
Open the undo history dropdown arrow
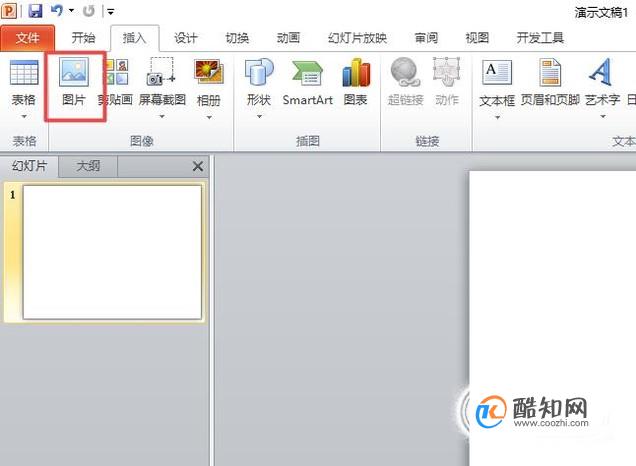(71, 11)
